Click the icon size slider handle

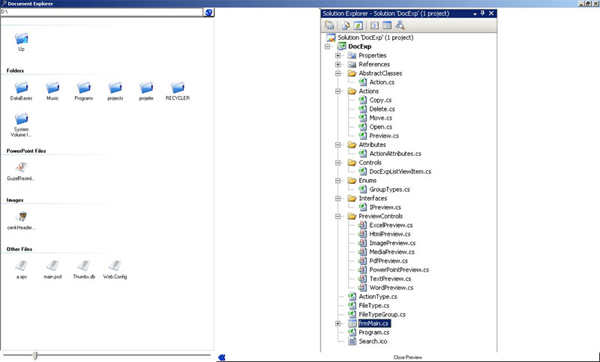pos(35,355)
